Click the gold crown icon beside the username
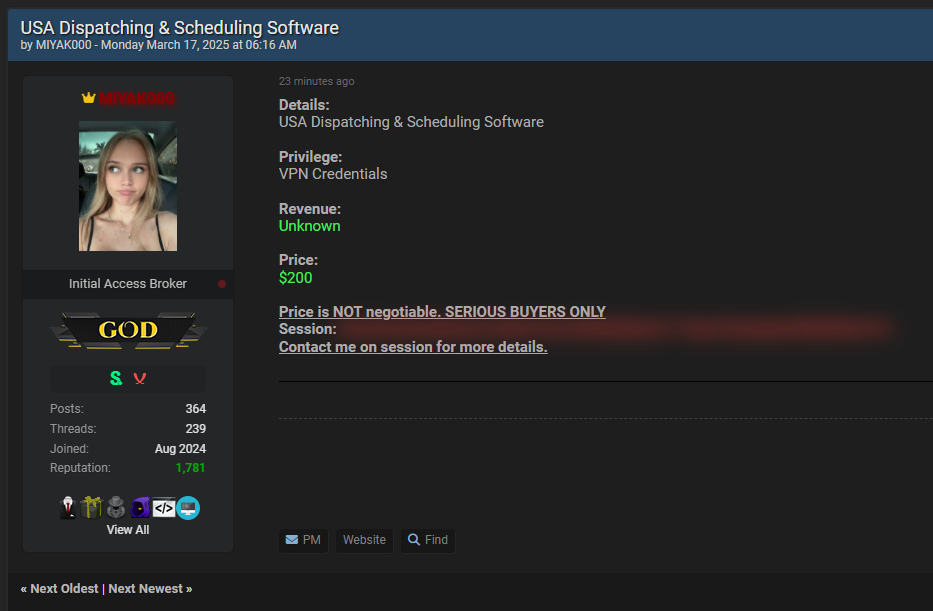The height and width of the screenshot is (611, 933). [x=88, y=98]
